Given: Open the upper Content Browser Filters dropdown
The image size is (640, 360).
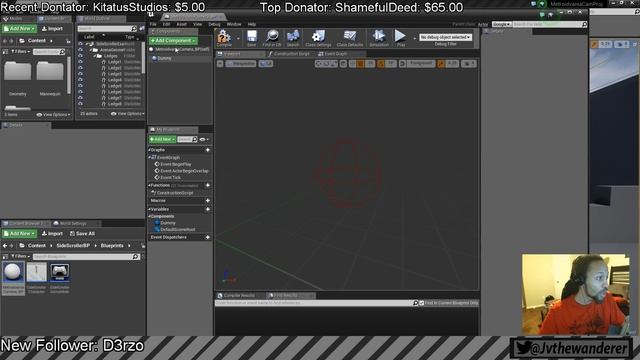Looking at the screenshot, I should (20, 52).
